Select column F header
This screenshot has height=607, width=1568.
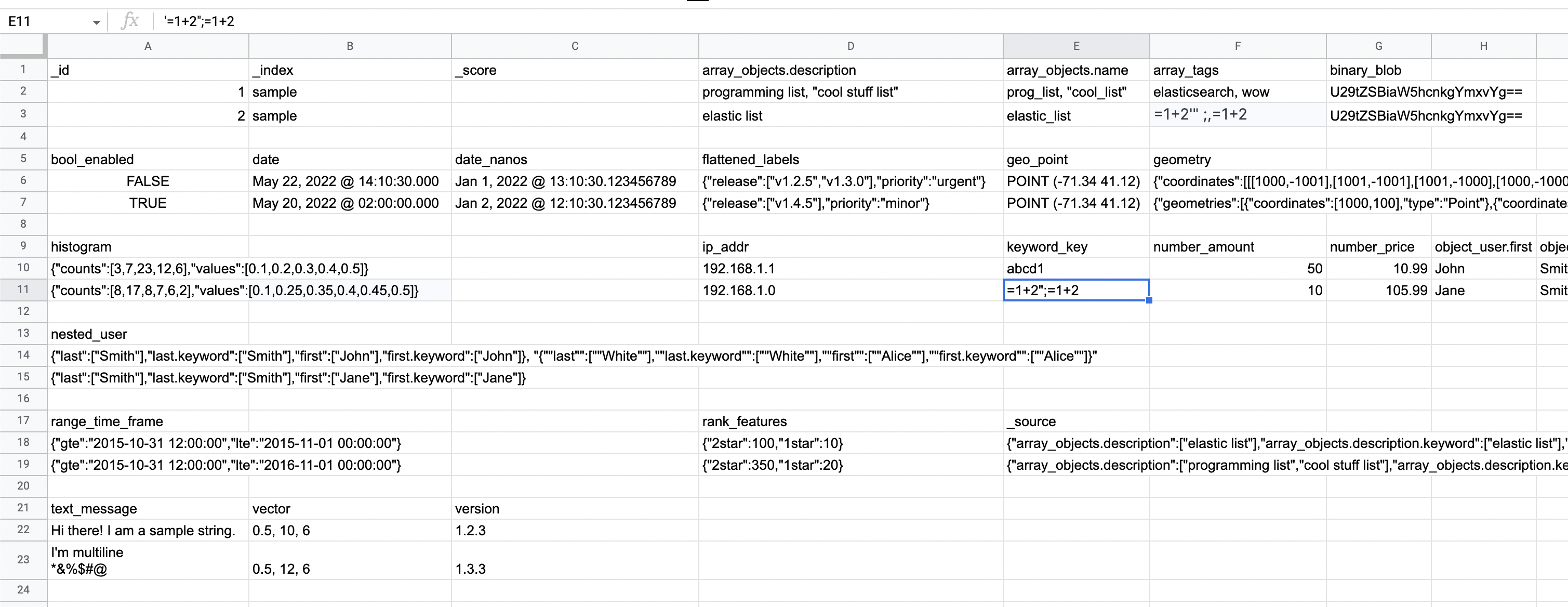[x=1238, y=46]
